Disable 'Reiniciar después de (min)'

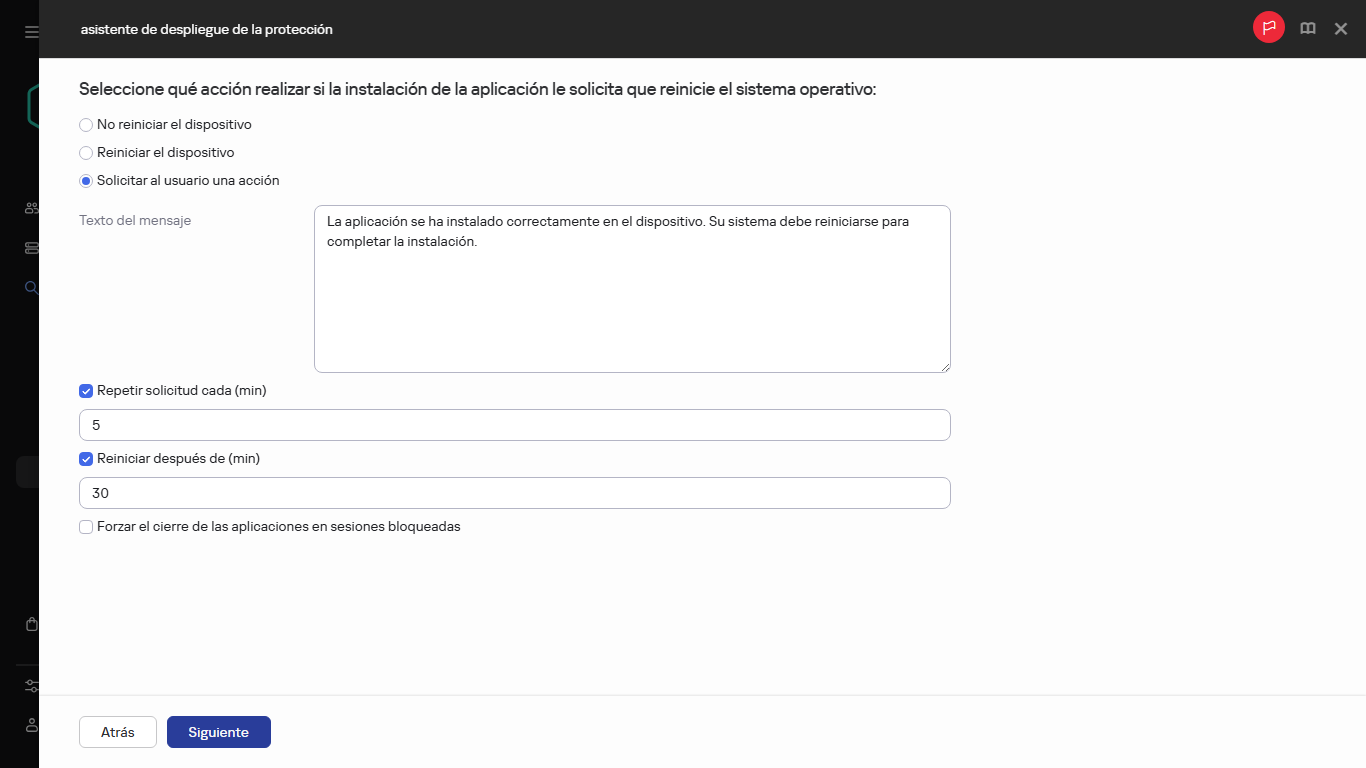[x=86, y=459]
